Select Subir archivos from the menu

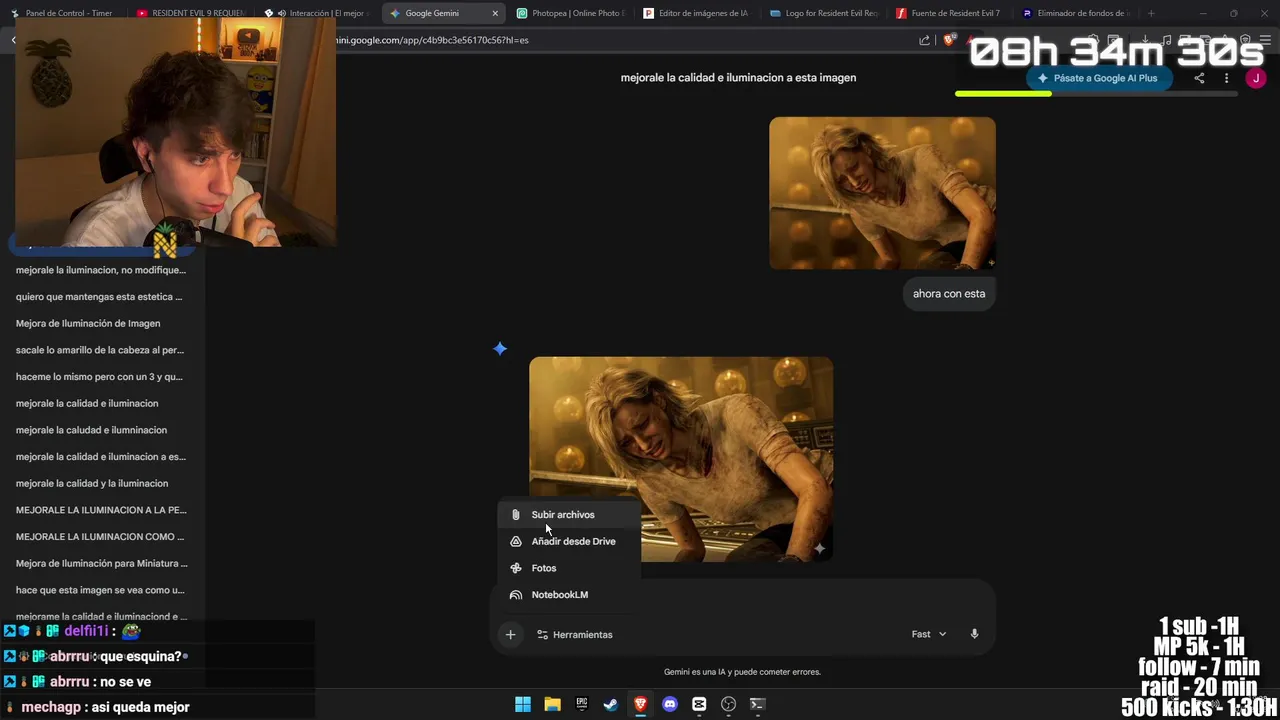pyautogui.click(x=569, y=515)
